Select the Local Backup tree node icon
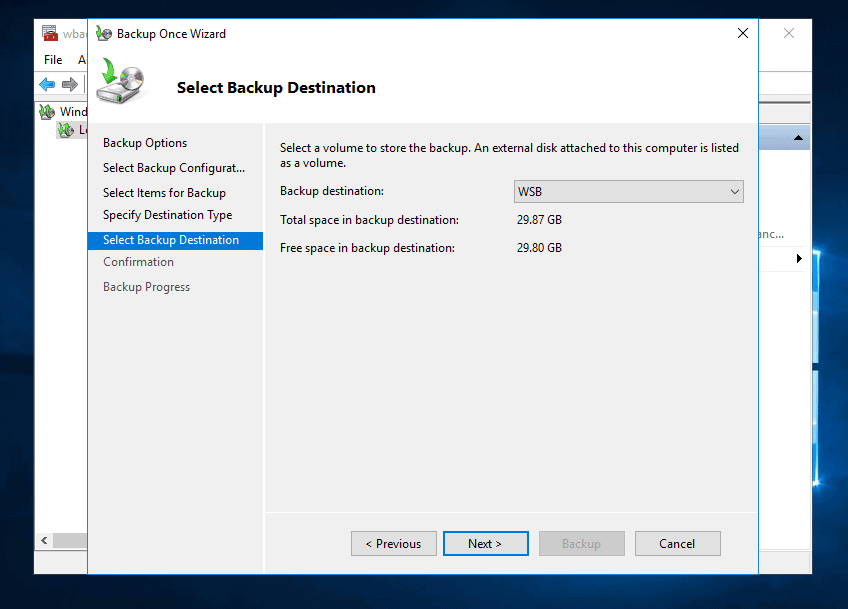This screenshot has width=848, height=609. pos(66,130)
